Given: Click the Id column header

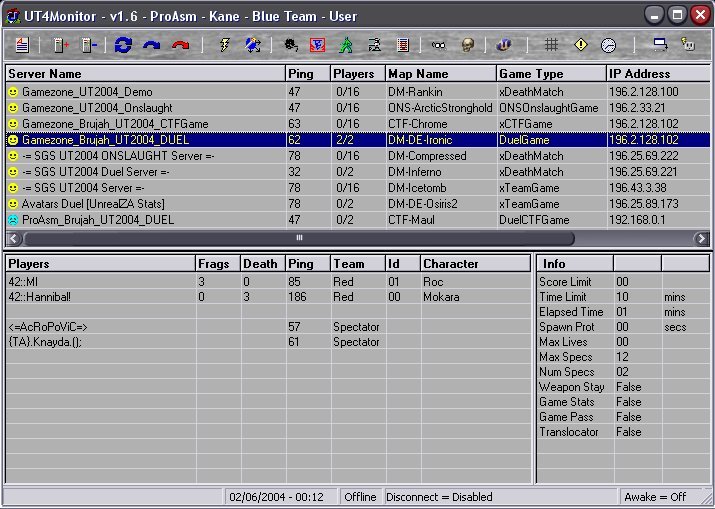Looking at the screenshot, I should (403, 264).
